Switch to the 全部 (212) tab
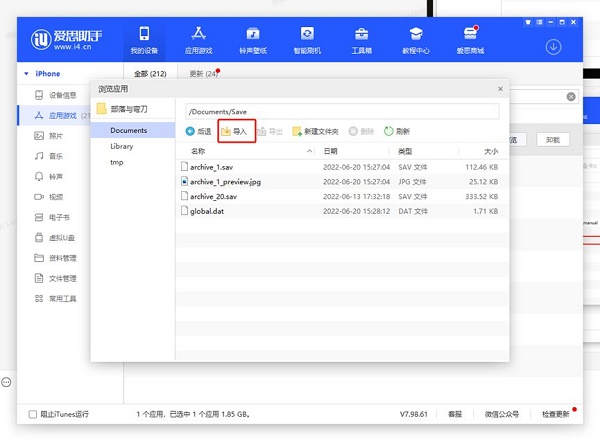Viewport: 600px width, 441px height. click(x=150, y=74)
